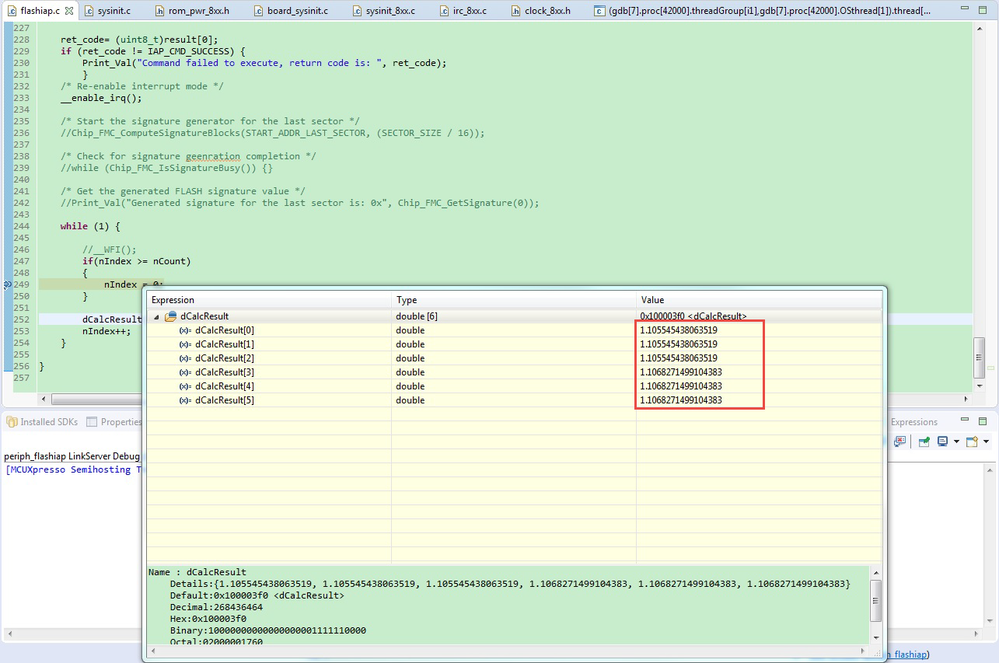Open the Installed SDKs view tab
Screen dimensions: 999x663
[42, 422]
